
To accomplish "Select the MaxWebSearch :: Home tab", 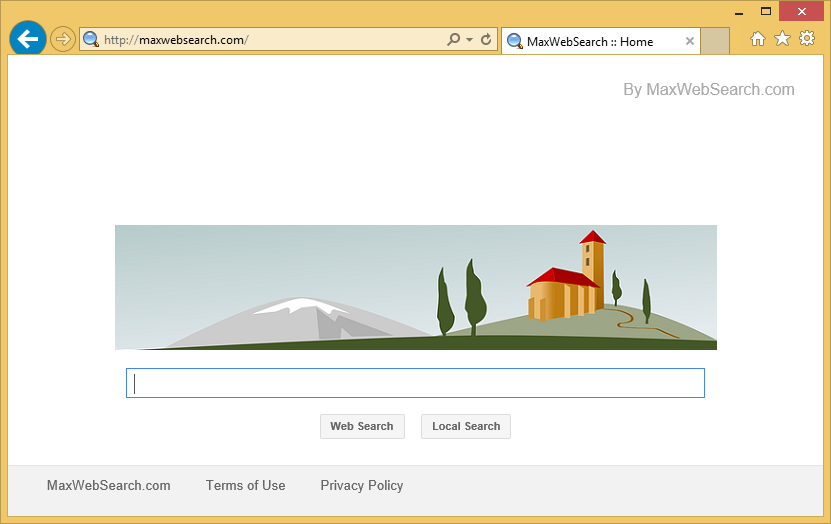I will click(590, 41).
